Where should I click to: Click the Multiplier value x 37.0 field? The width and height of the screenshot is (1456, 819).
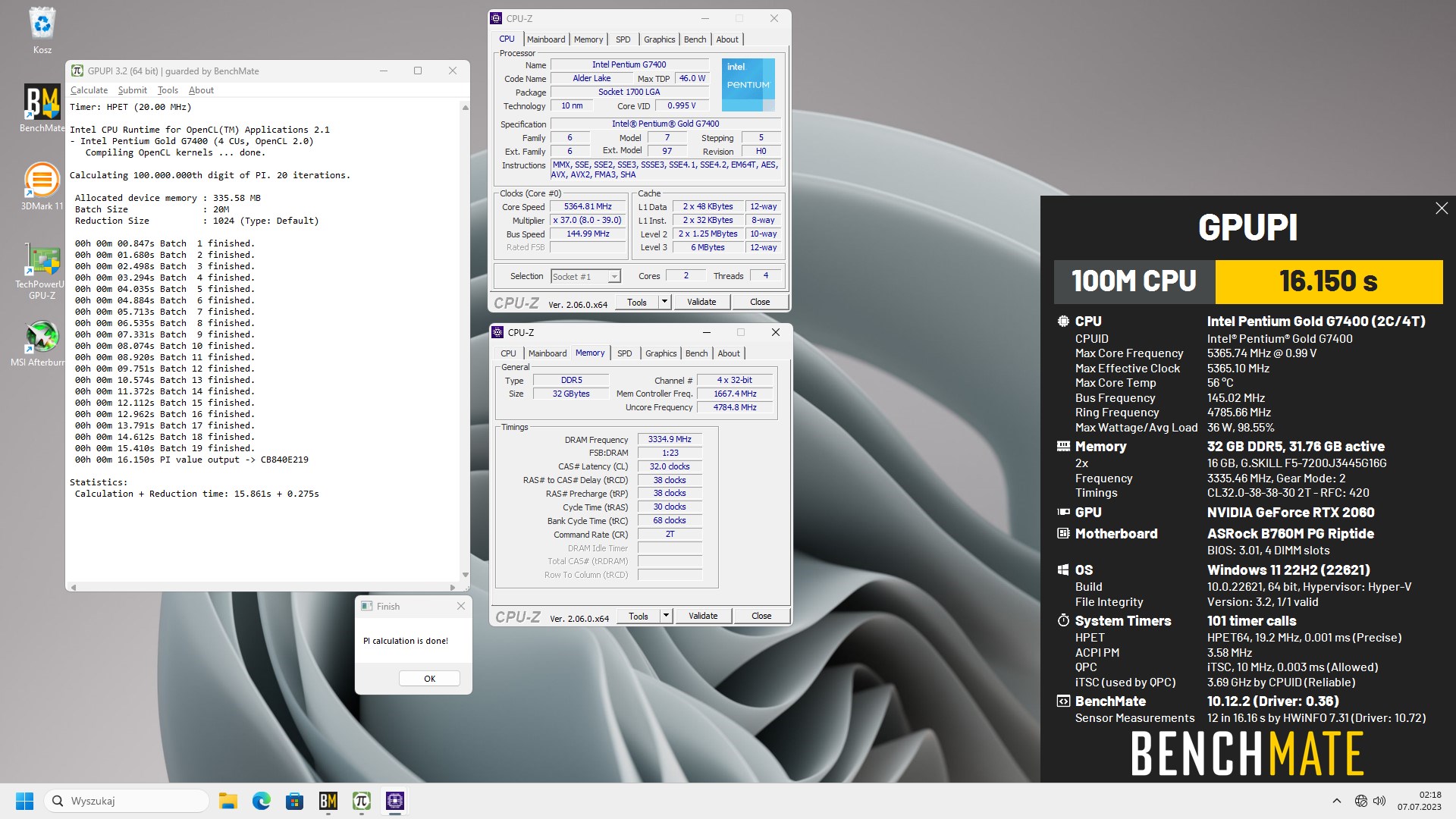coord(588,220)
